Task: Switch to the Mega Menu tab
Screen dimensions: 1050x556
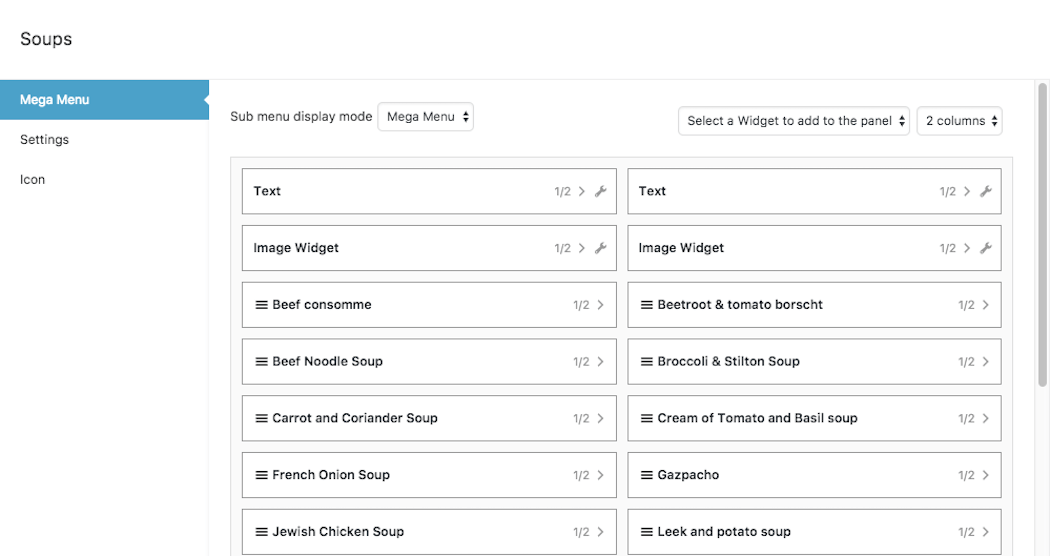Action: [x=104, y=100]
